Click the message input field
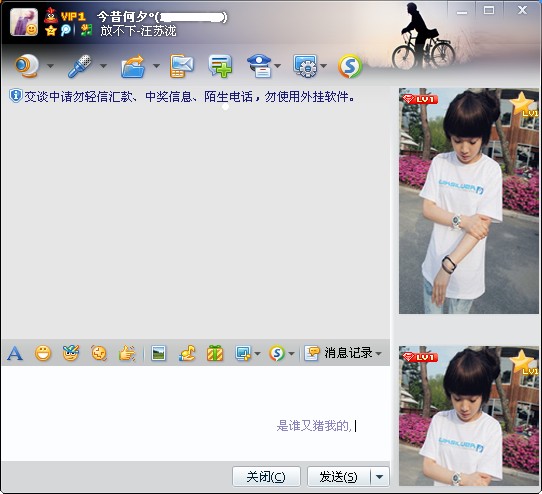The height and width of the screenshot is (494, 542). tap(195, 413)
